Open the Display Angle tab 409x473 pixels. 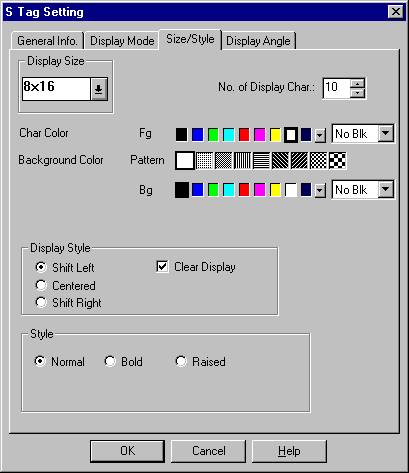tap(258, 41)
